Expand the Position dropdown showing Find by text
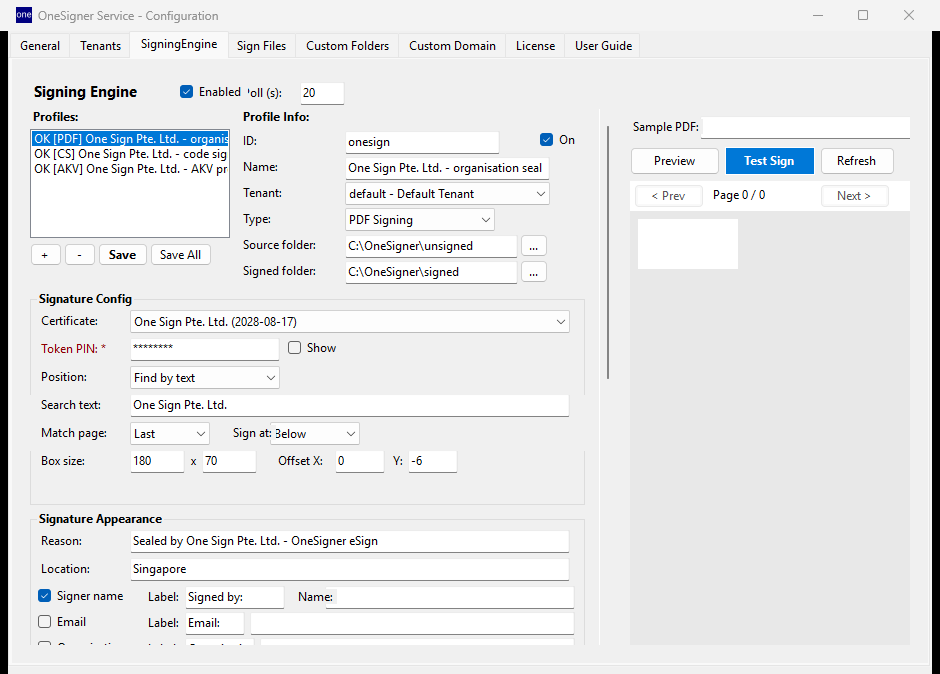Screen dimensions: 940x674 pos(204,378)
